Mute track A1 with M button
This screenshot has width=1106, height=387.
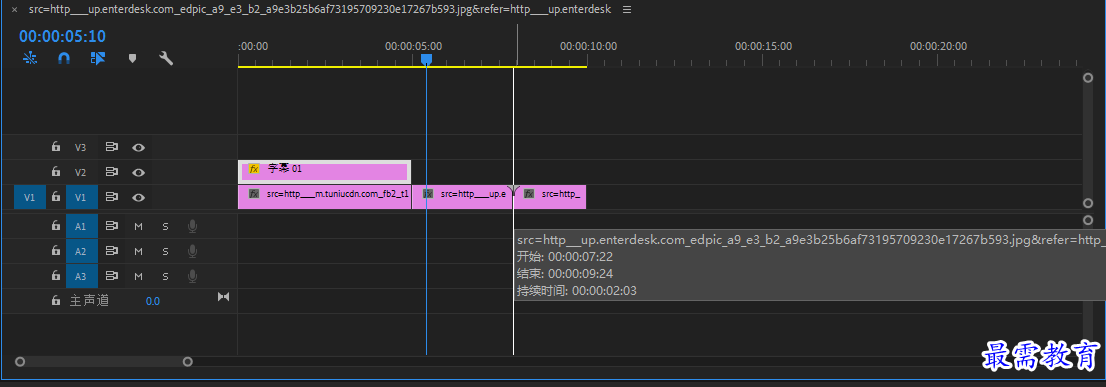[138, 226]
